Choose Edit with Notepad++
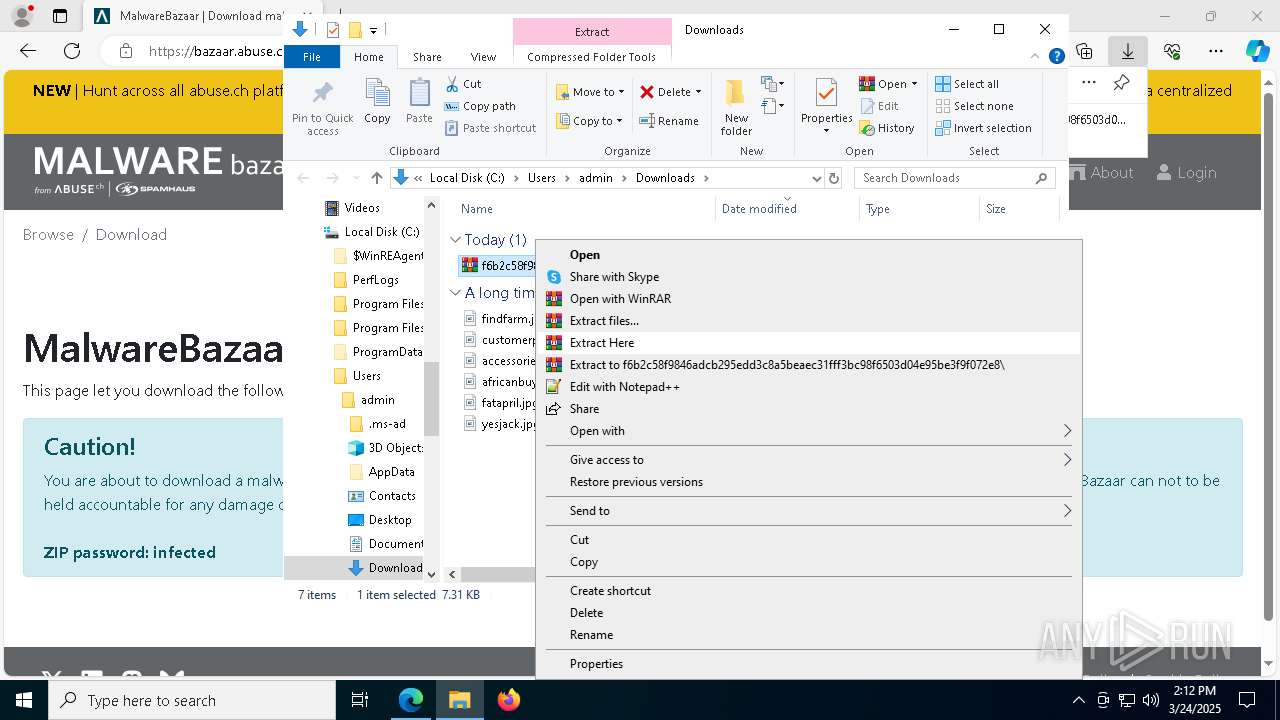The width and height of the screenshot is (1280, 720). point(809,387)
